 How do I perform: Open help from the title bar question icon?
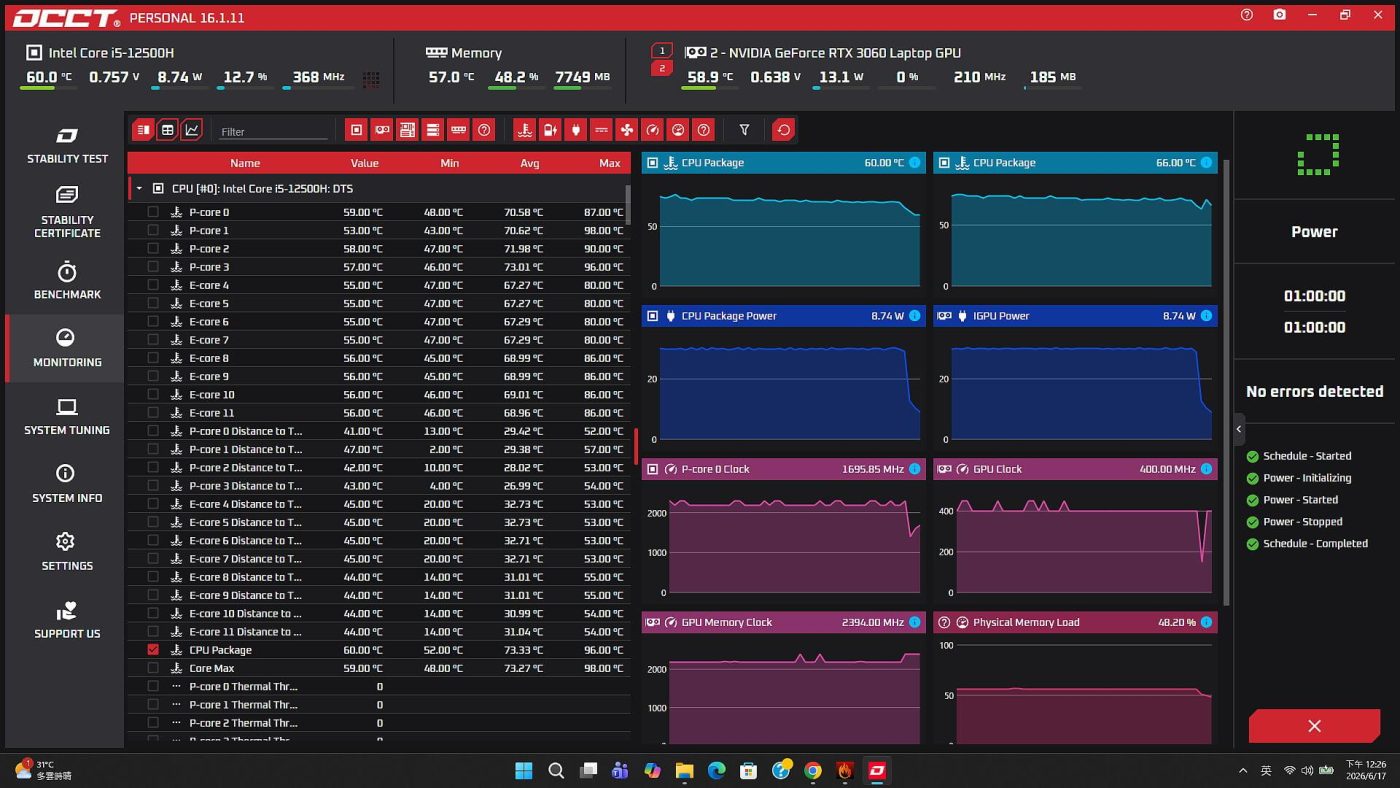coord(1247,15)
